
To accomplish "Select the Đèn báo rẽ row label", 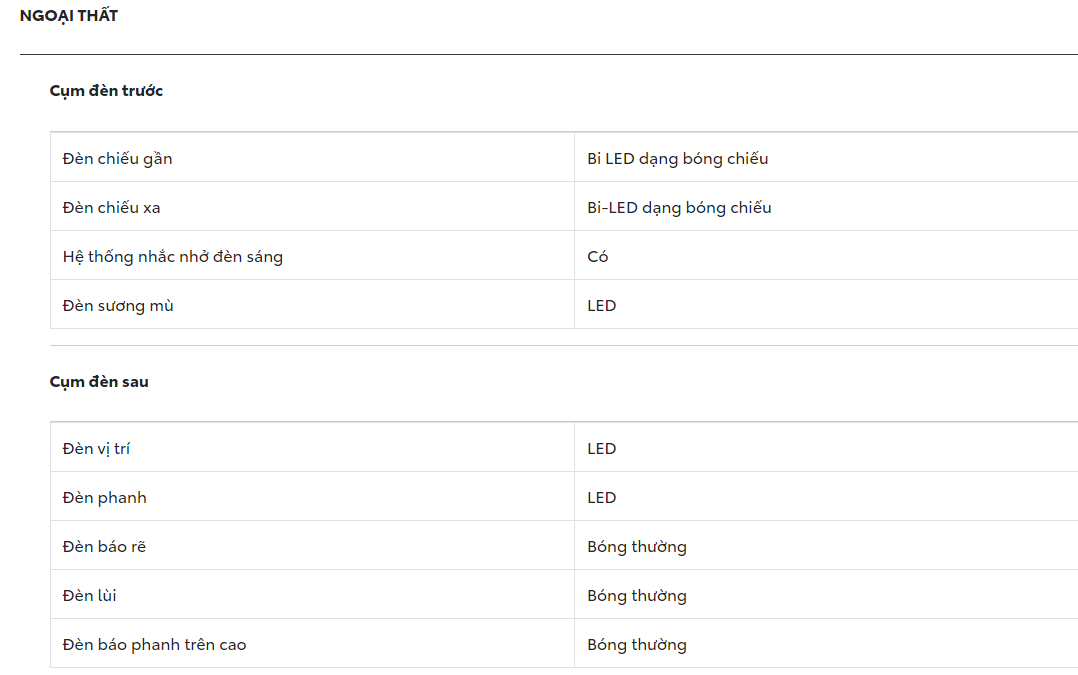I will click(x=104, y=547).
